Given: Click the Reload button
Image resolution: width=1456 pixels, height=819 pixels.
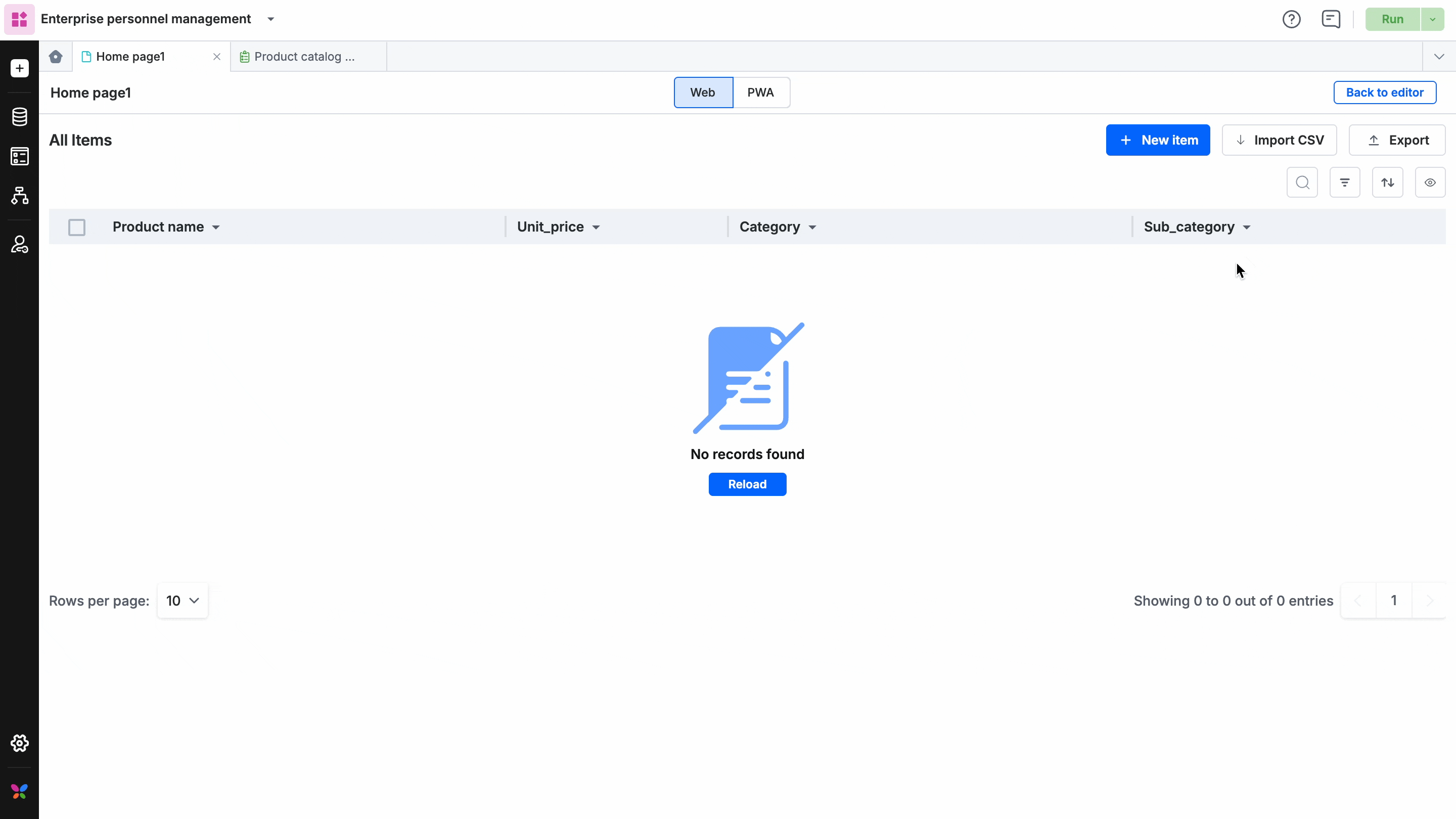Looking at the screenshot, I should tap(747, 484).
